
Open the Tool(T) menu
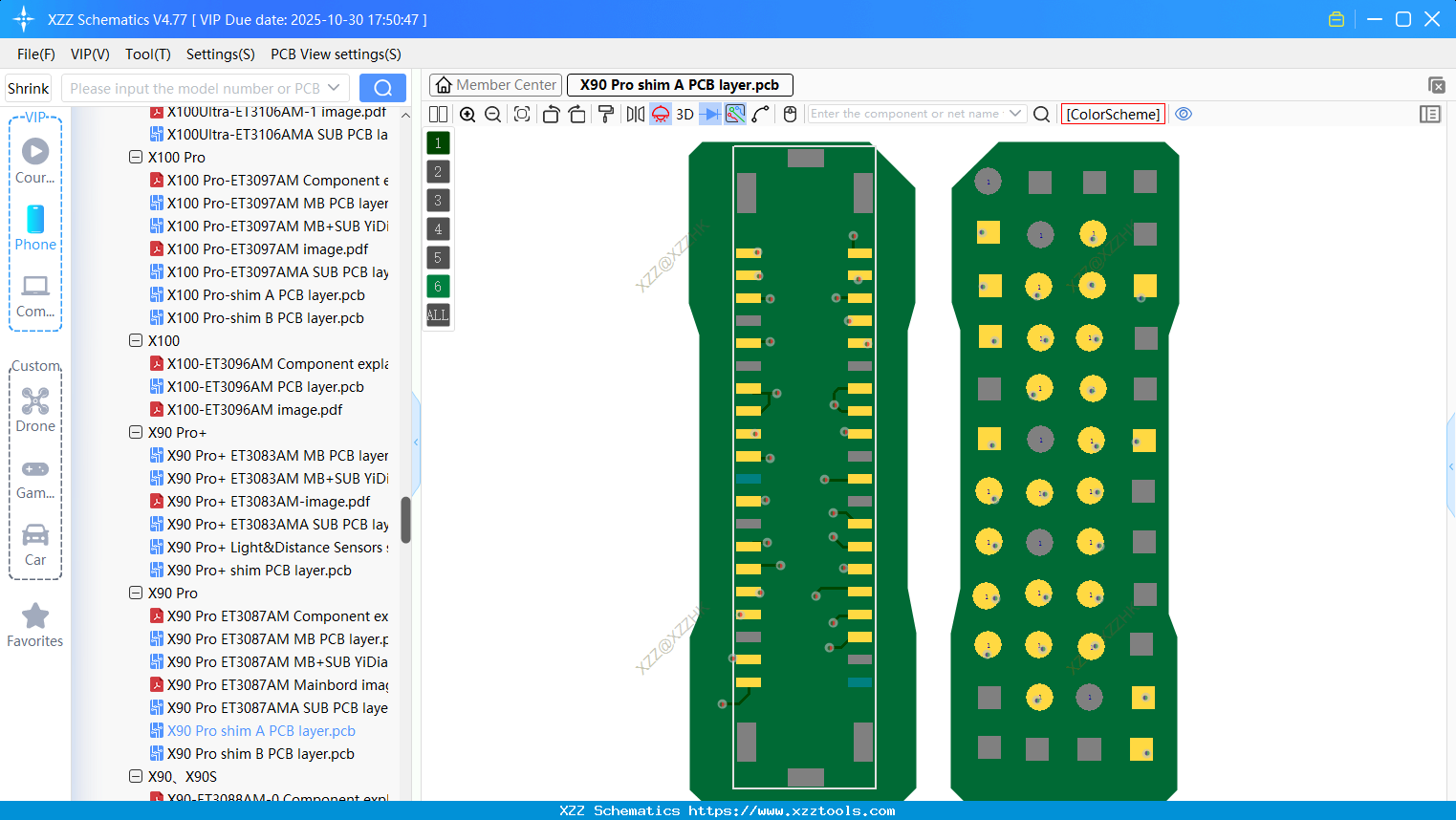148,54
